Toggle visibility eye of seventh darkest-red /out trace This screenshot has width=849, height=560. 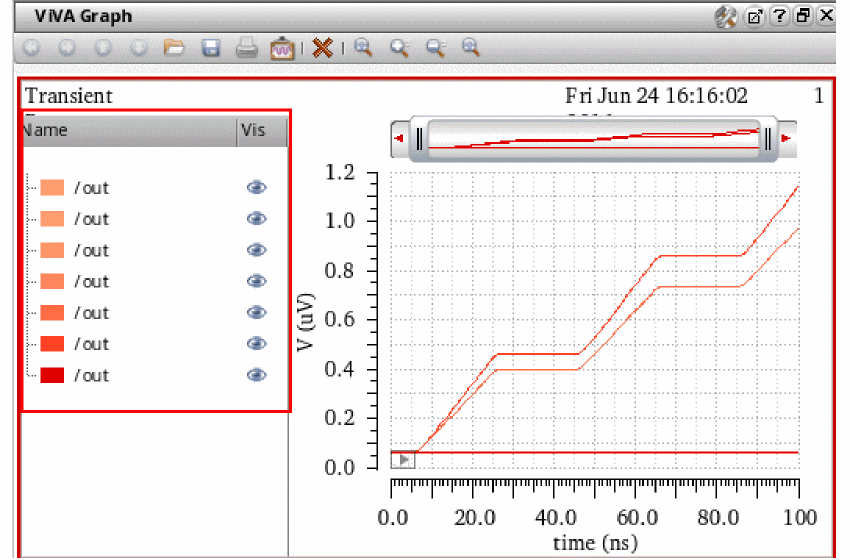(256, 375)
